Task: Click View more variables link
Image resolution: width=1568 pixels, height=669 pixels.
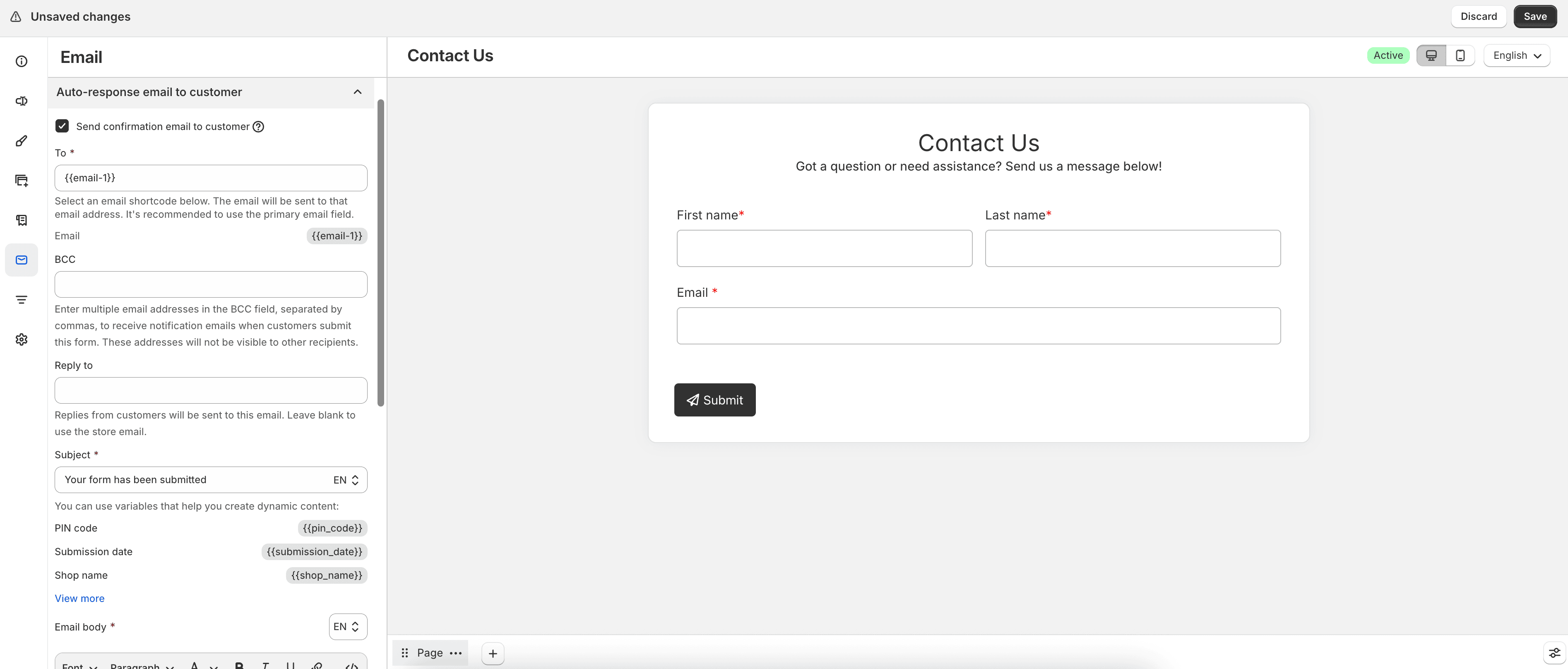Action: coord(80,598)
